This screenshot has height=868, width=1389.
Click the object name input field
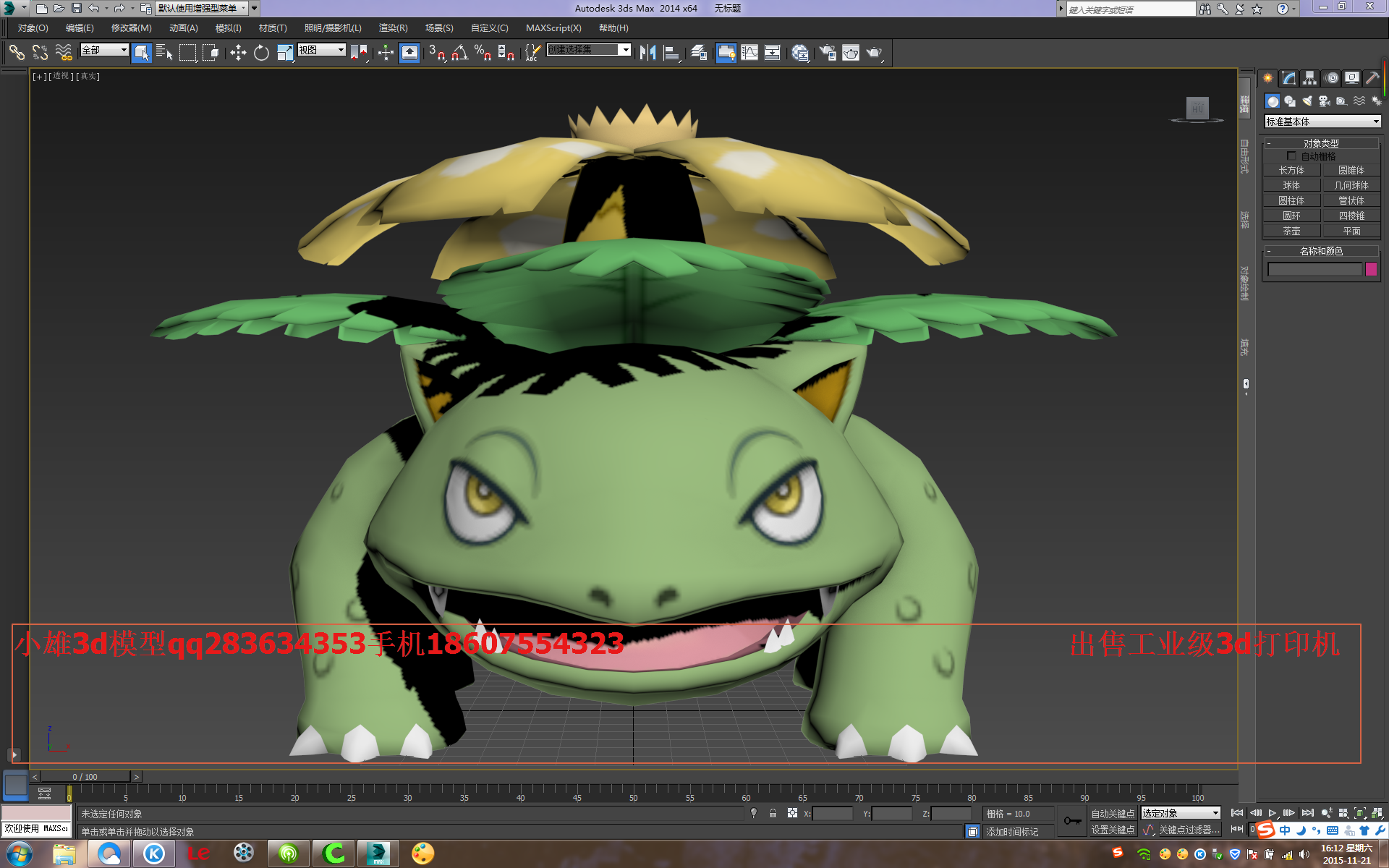click(1314, 269)
